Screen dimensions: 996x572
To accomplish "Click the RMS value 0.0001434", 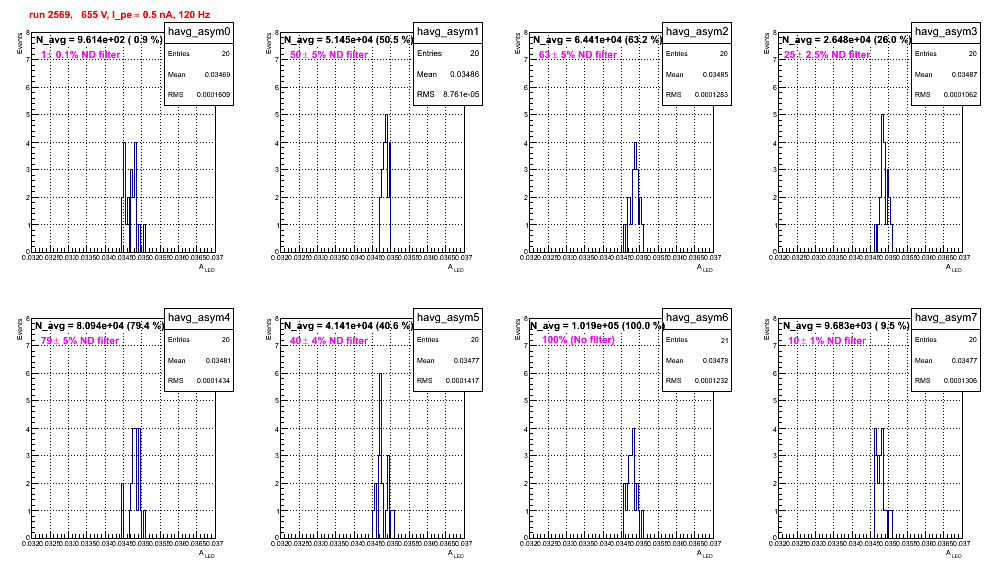I will click(213, 381).
